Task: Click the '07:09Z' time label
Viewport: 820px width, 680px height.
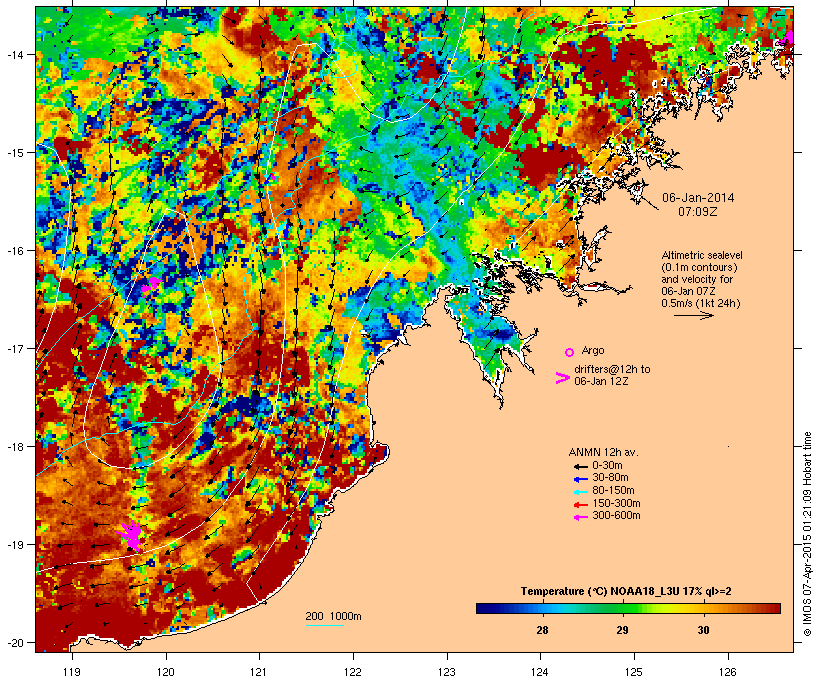Action: tap(698, 212)
